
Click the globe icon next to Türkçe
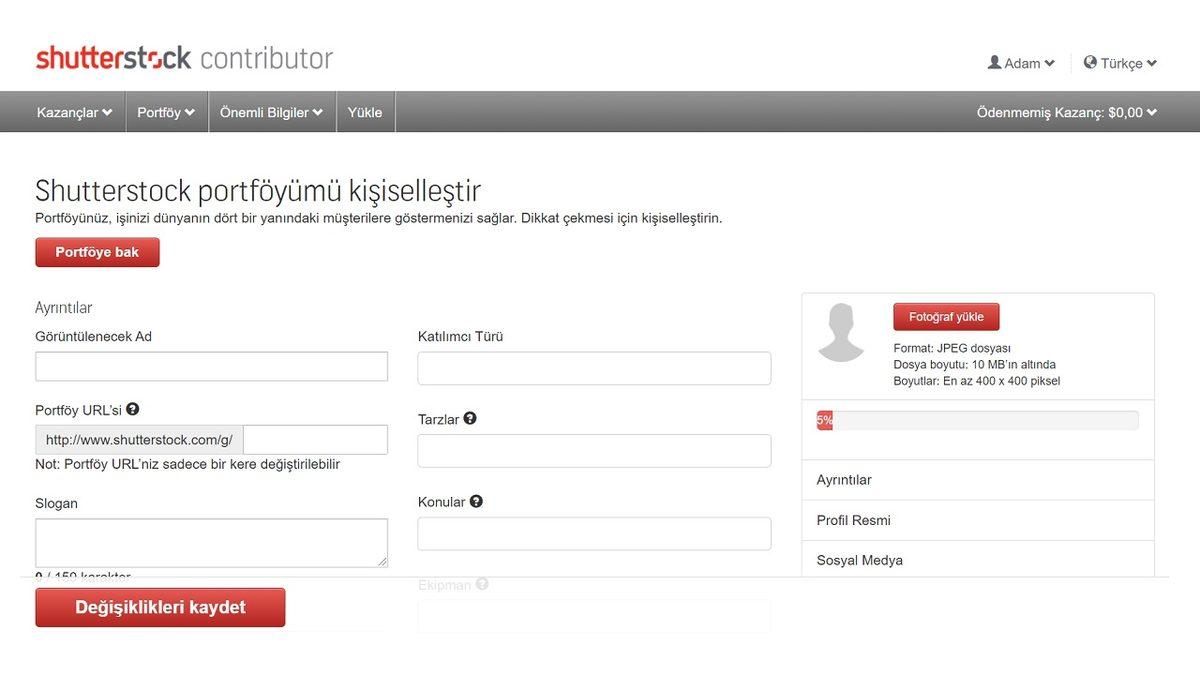(x=1089, y=62)
